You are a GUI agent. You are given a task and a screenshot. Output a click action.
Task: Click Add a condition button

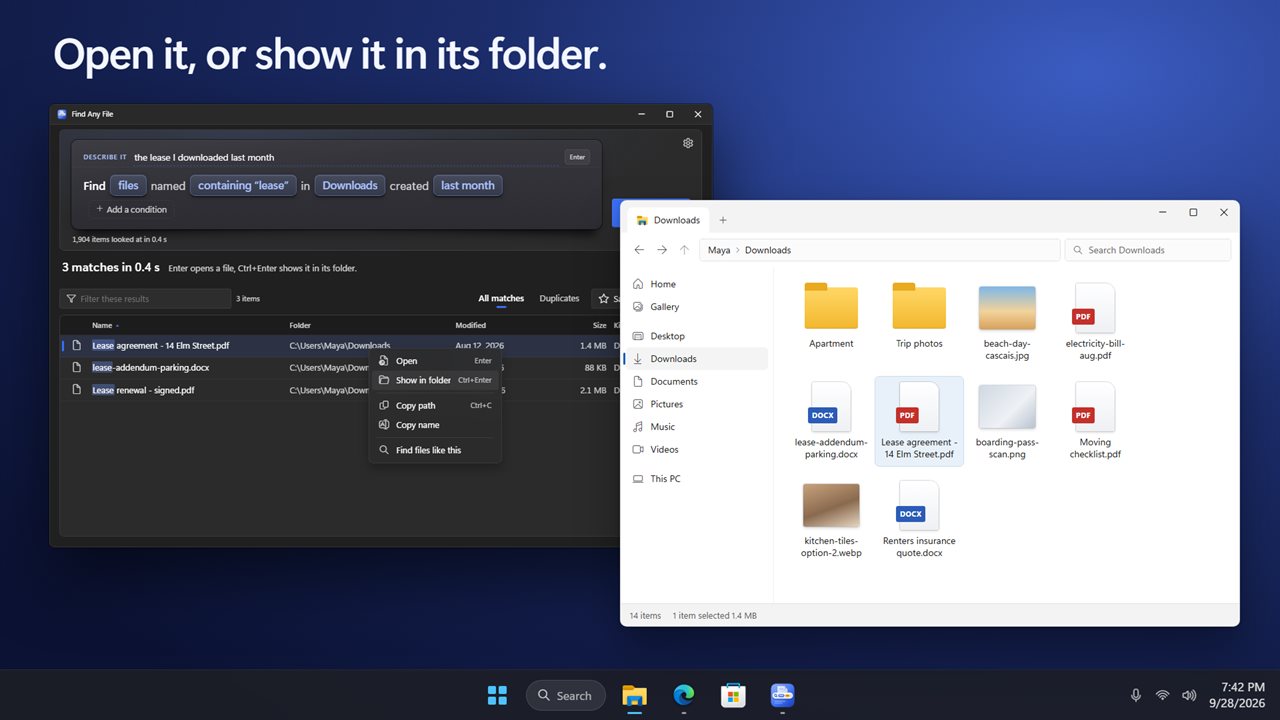[x=131, y=209]
